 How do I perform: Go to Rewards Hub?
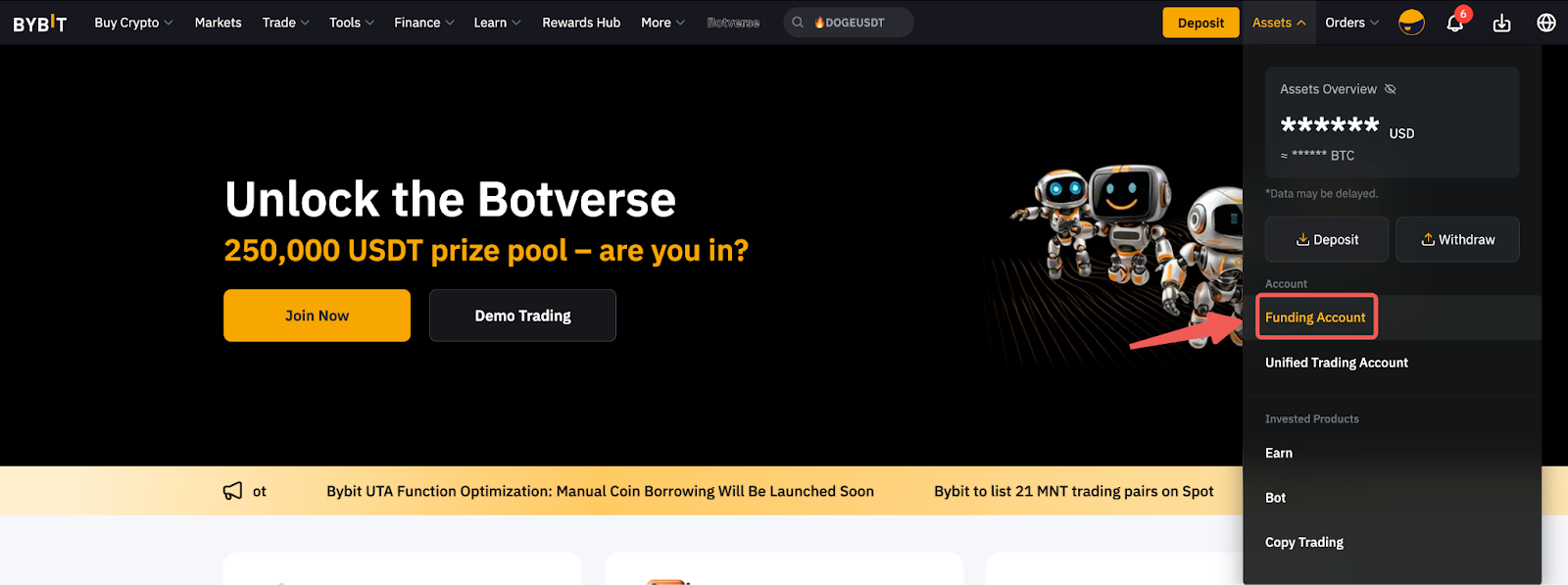click(581, 23)
